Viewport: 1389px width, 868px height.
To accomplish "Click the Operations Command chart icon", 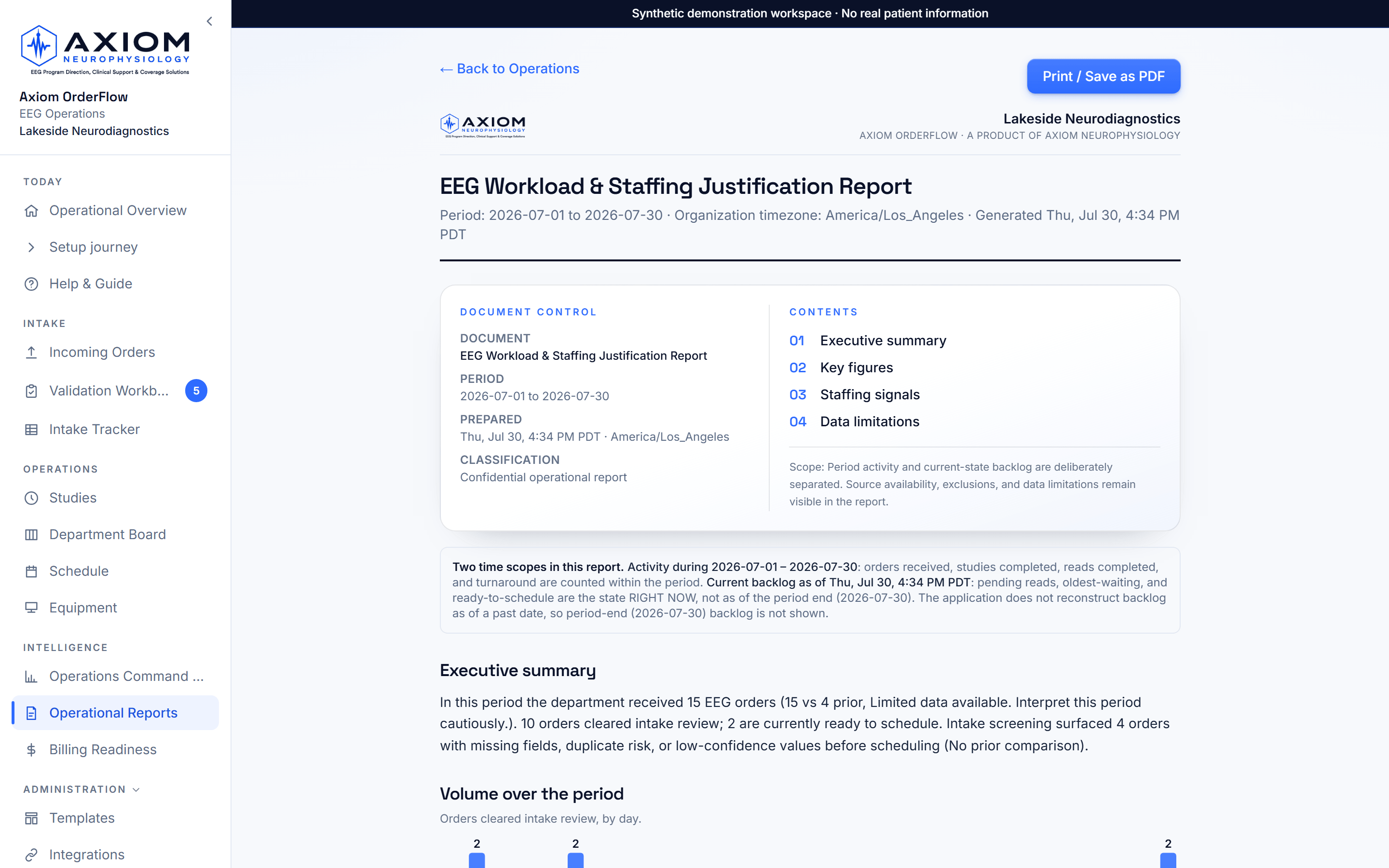I will [31, 677].
